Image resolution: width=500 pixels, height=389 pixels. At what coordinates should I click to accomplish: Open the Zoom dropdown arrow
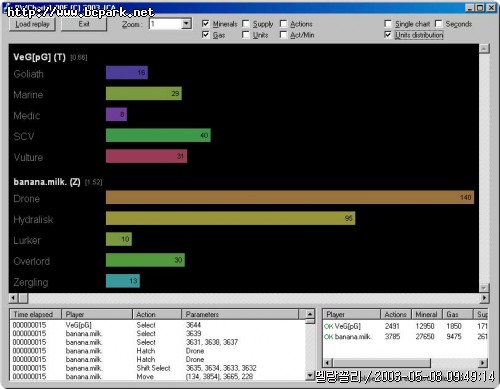tap(187, 24)
